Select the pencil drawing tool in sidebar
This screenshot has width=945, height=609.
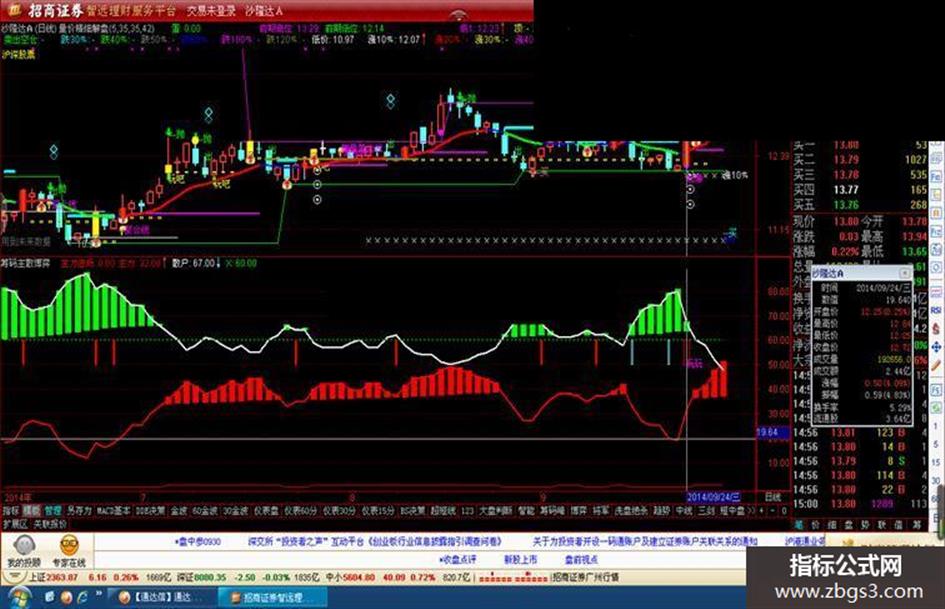(936, 365)
